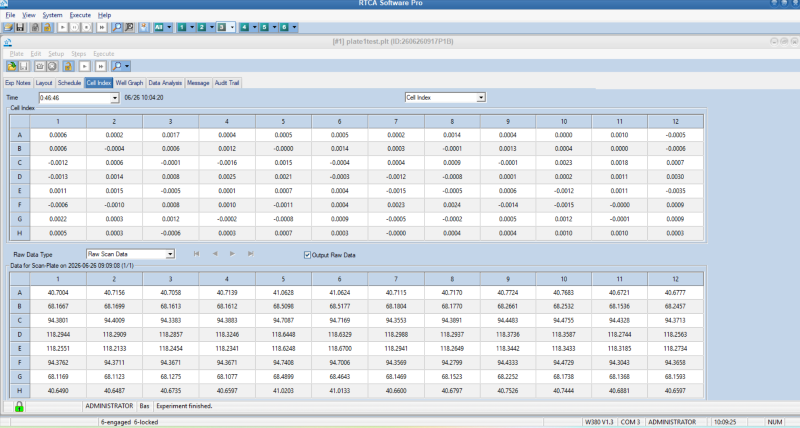Image resolution: width=800 pixels, height=428 pixels.
Task: Click raw data cell 41.0628
Action: tap(283, 293)
